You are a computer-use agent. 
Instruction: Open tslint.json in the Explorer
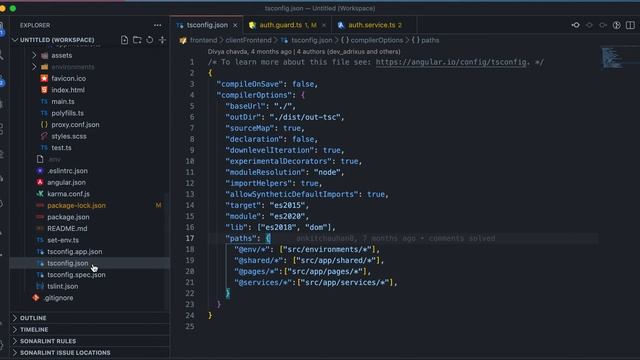pyautogui.click(x=62, y=286)
